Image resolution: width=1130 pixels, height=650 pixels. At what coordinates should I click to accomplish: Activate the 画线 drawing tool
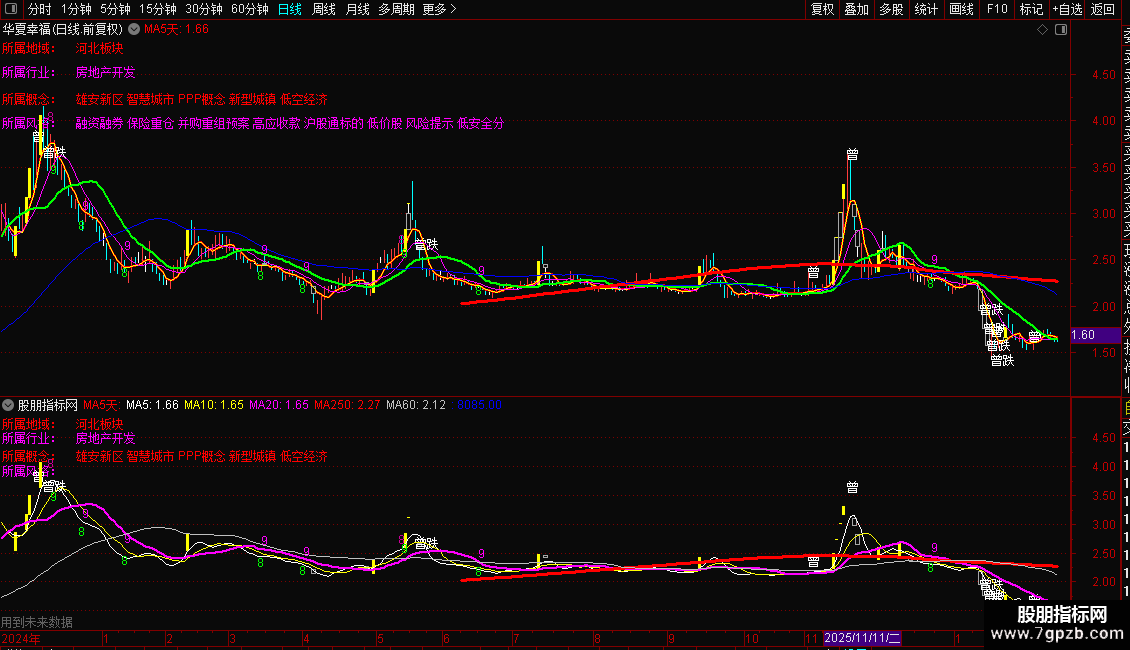[961, 9]
